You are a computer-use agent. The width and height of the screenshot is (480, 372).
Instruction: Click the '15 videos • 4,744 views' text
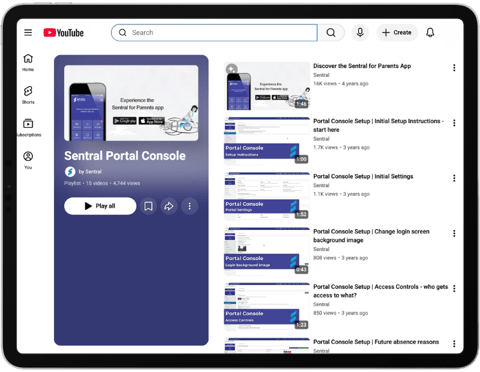[x=113, y=183]
